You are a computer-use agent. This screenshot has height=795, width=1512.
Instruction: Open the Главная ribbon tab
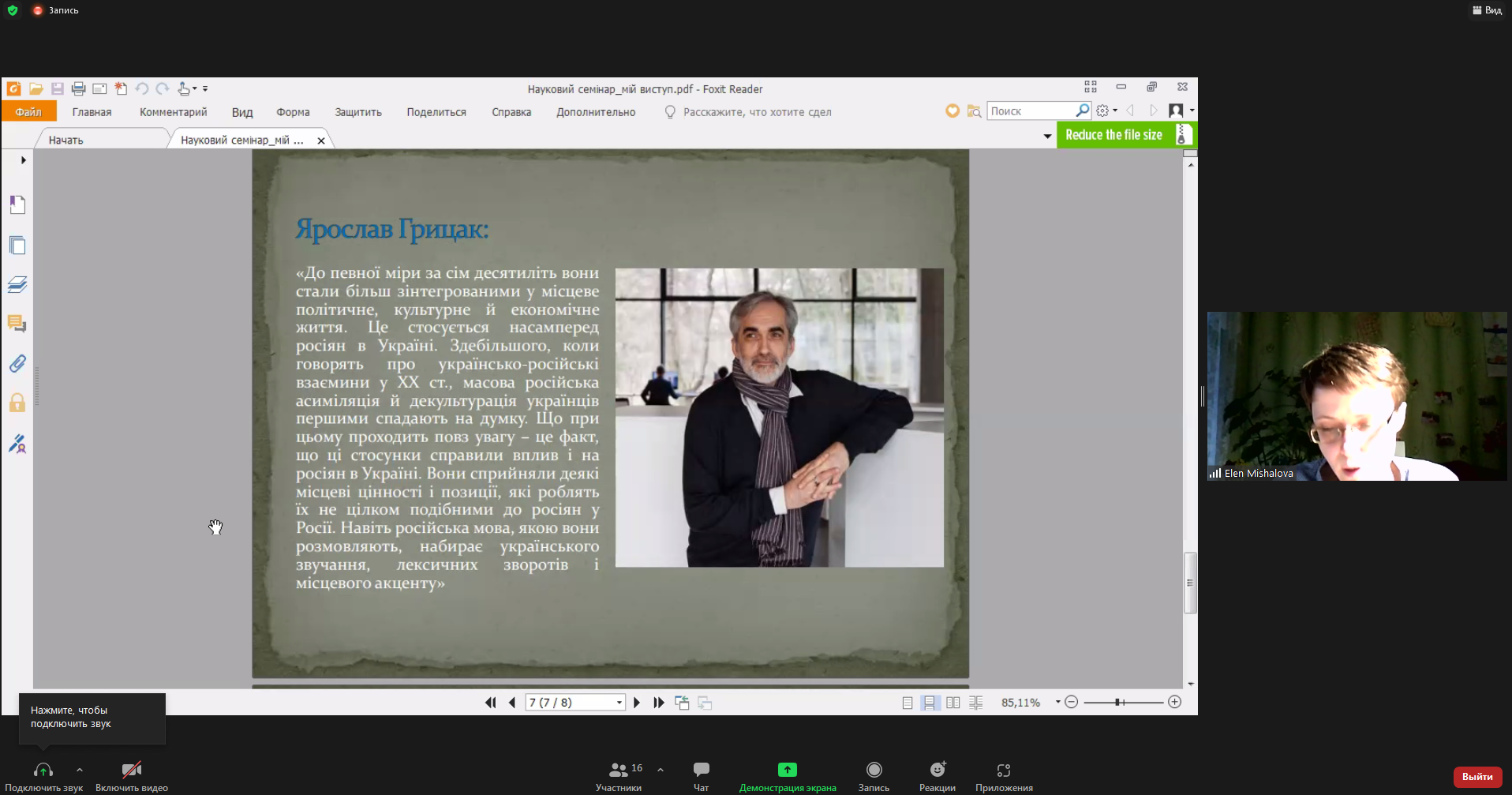[92, 112]
